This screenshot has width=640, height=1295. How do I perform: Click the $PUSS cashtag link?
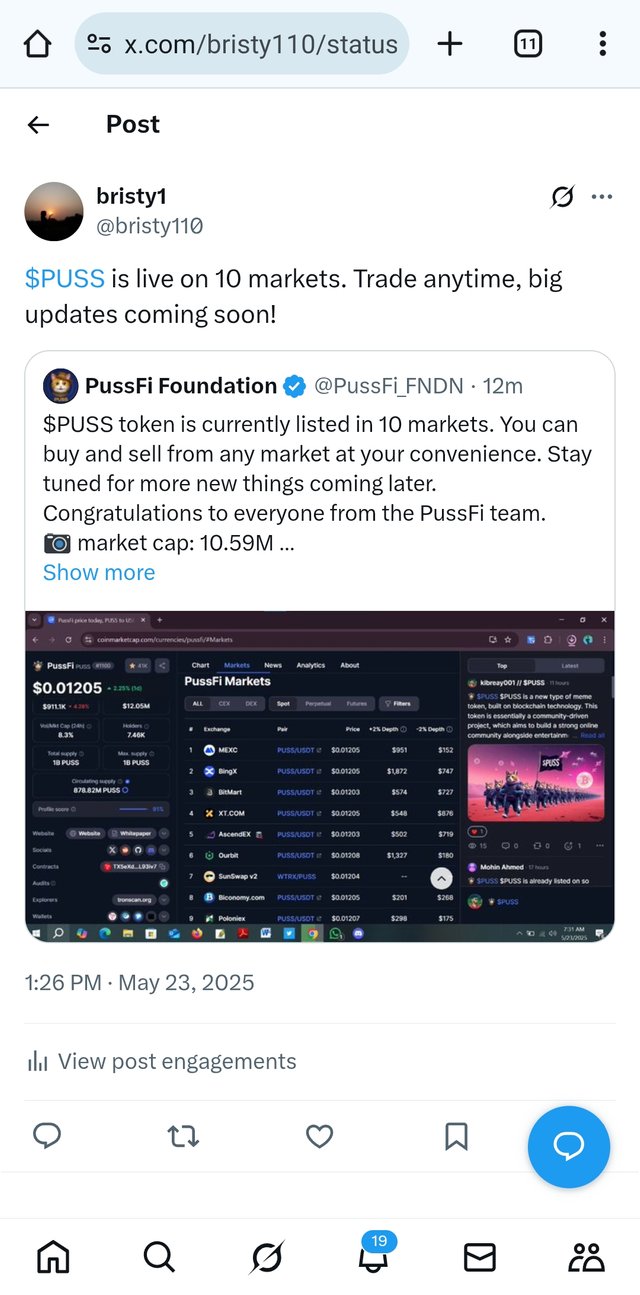coord(64,279)
